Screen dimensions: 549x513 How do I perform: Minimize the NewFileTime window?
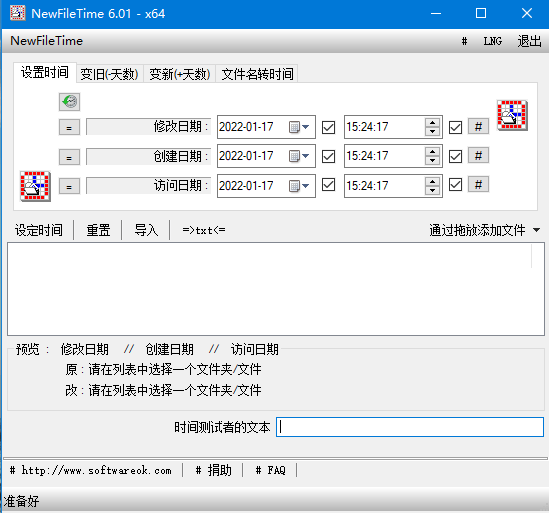(x=436, y=14)
